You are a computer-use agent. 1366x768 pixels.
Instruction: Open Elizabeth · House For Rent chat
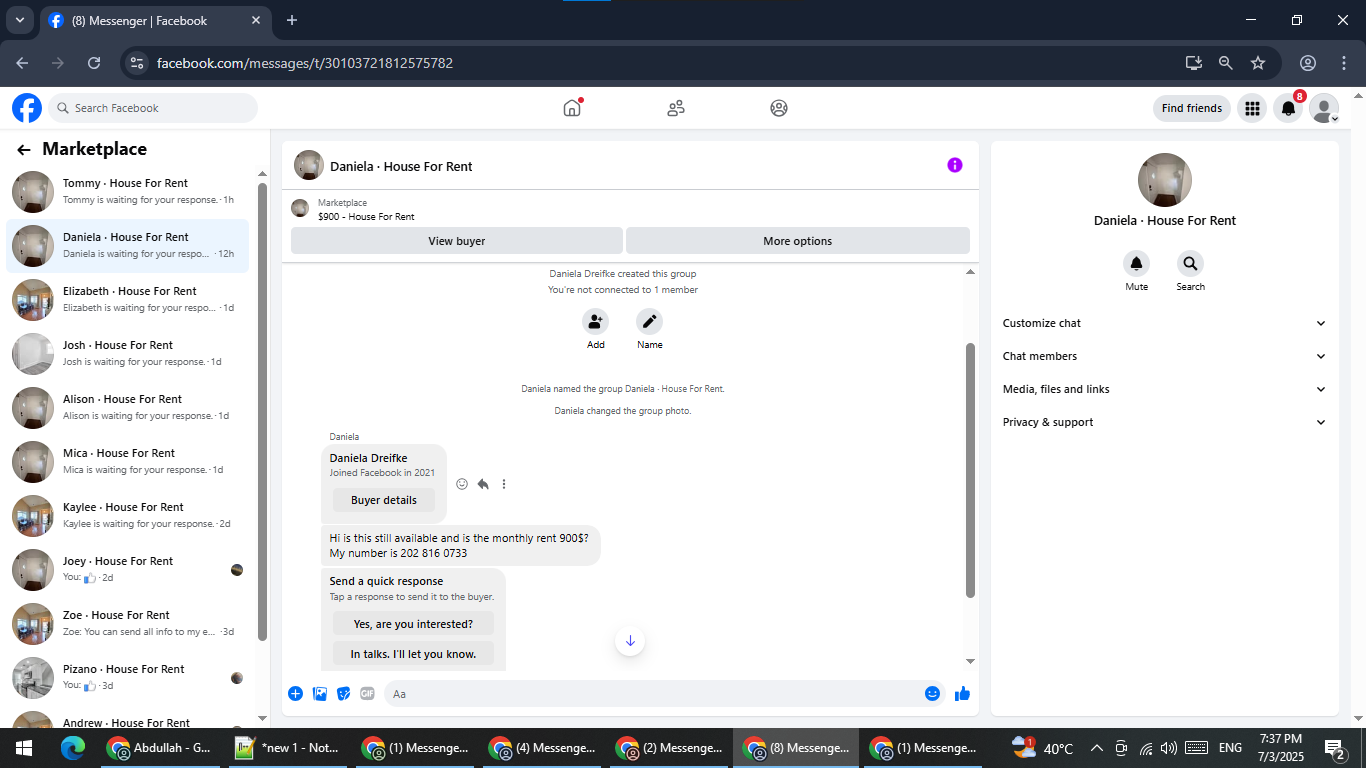click(128, 300)
